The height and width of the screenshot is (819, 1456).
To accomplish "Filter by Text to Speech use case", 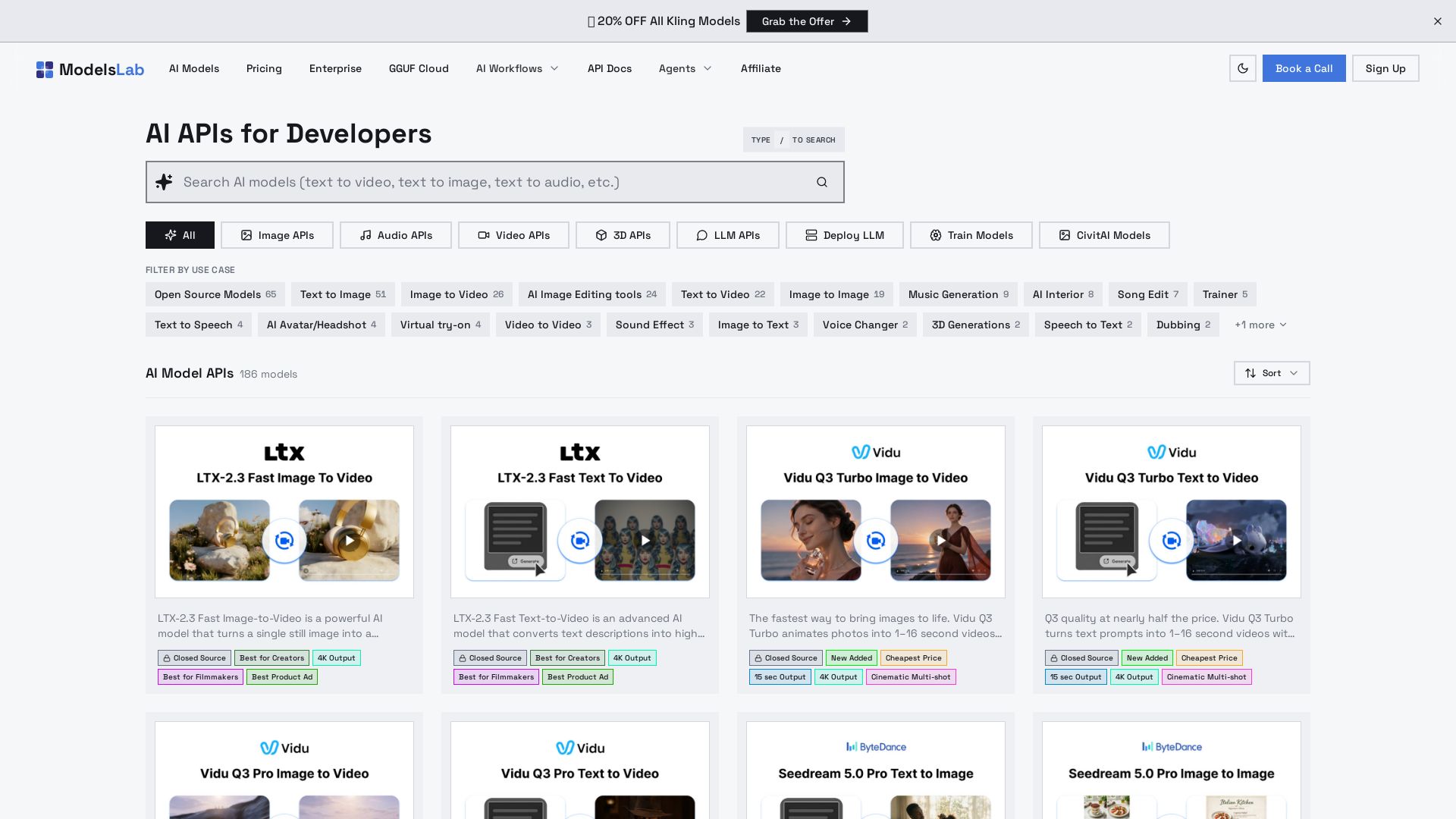I will [x=199, y=325].
